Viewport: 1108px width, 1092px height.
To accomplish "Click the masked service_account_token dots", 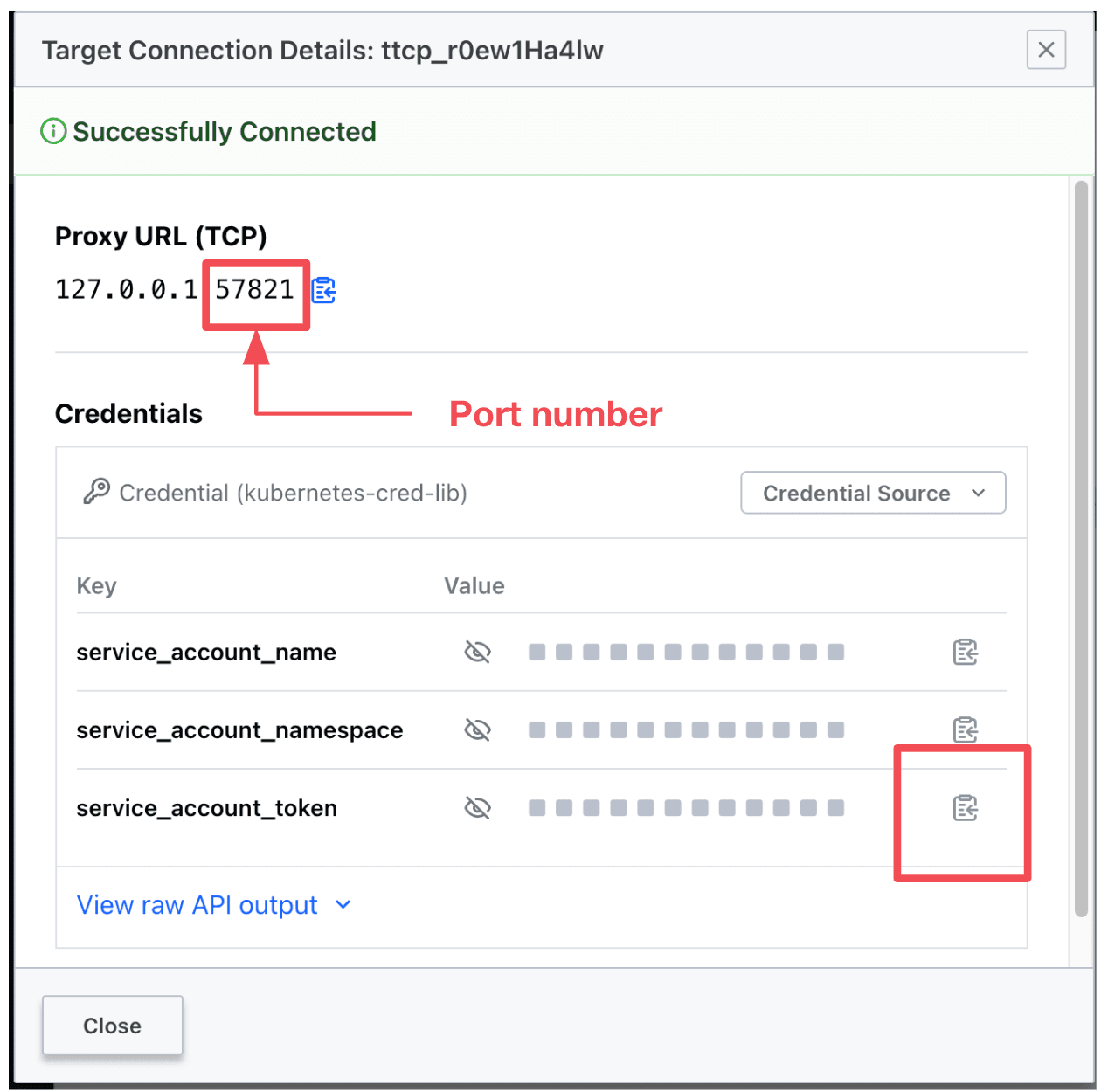I will tap(686, 808).
